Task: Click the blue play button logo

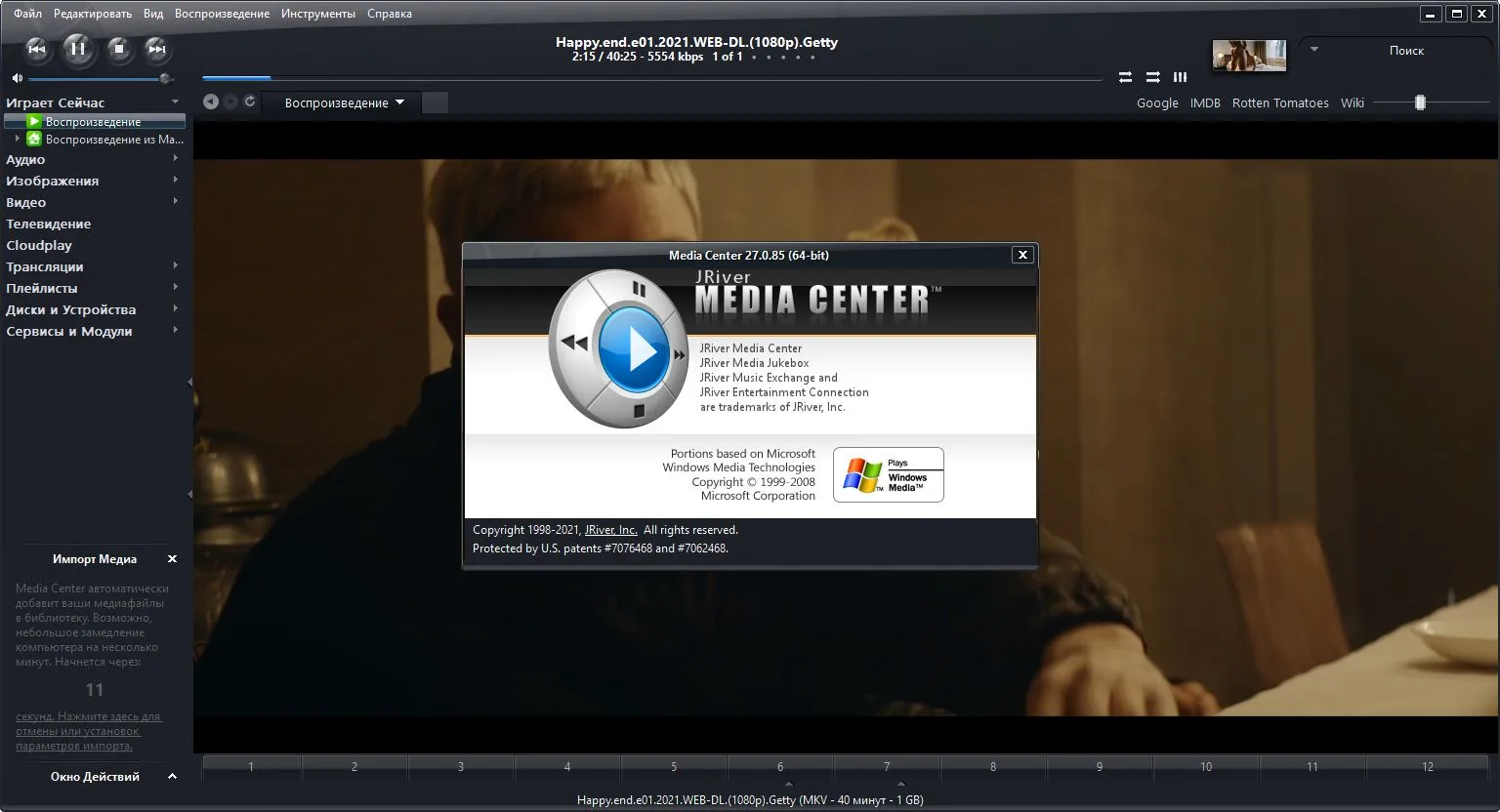Action: coord(634,349)
